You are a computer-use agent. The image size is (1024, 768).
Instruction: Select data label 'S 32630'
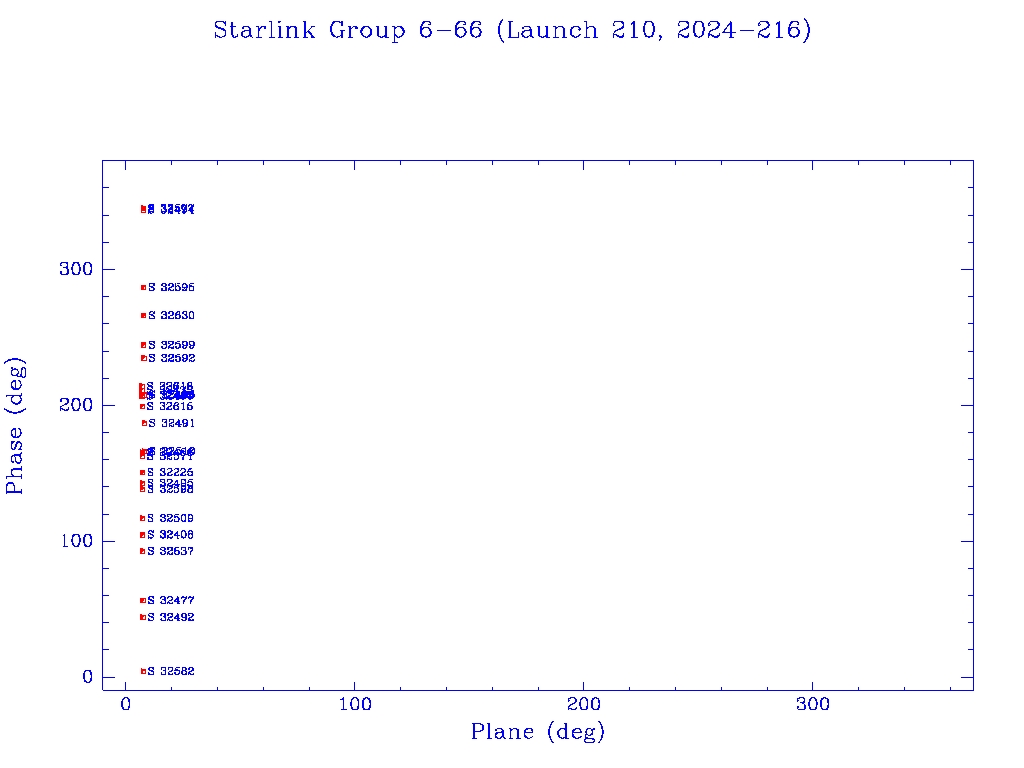(171, 315)
